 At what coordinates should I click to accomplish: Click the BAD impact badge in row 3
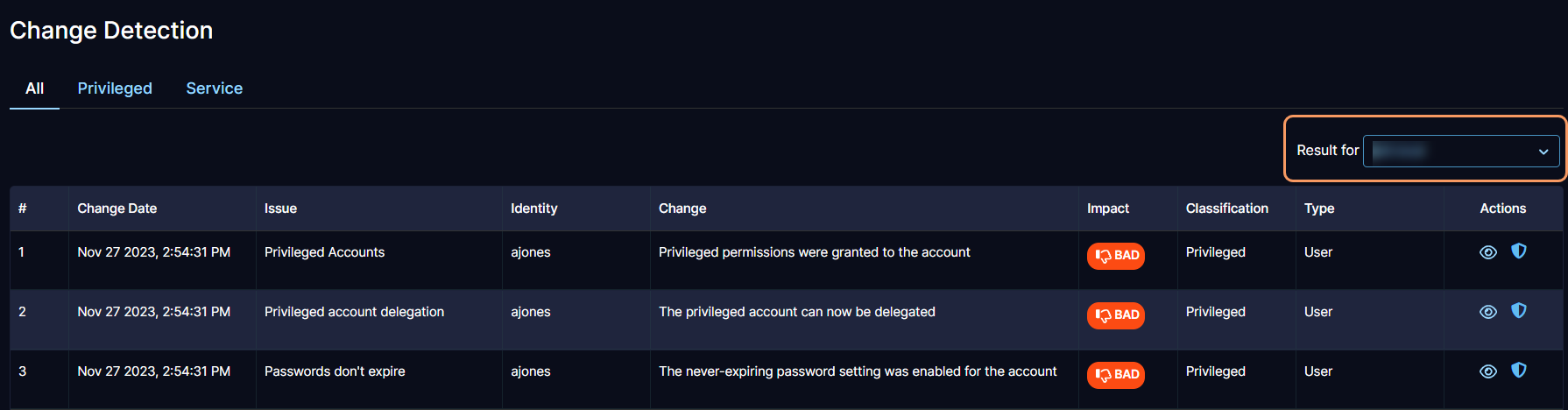click(1115, 375)
